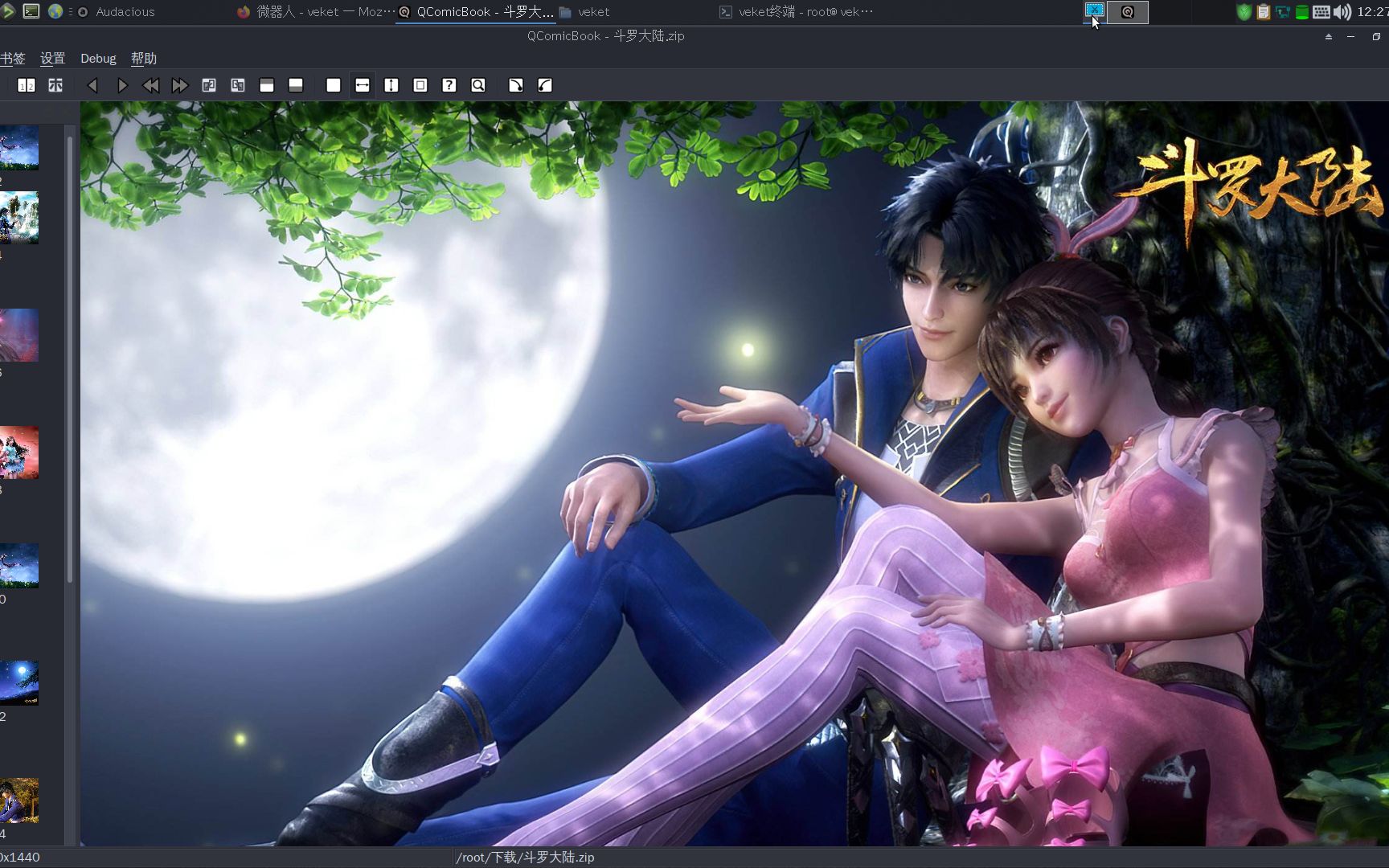Switch to Mozilla Firefox 微器人 taskbar entry
This screenshot has height=868, width=1389.
click(x=316, y=11)
